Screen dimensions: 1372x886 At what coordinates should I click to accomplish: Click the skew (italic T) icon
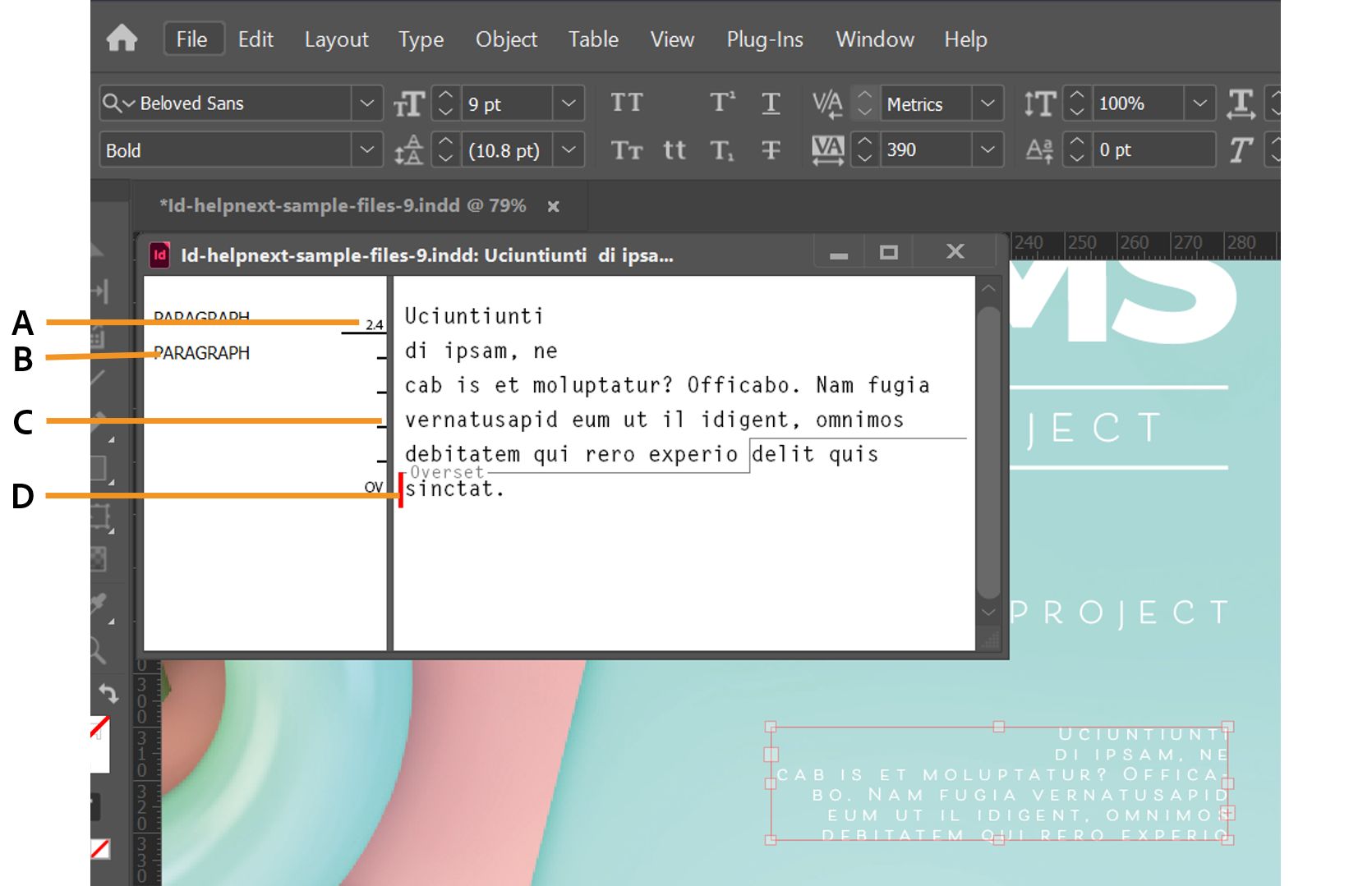point(1241,150)
